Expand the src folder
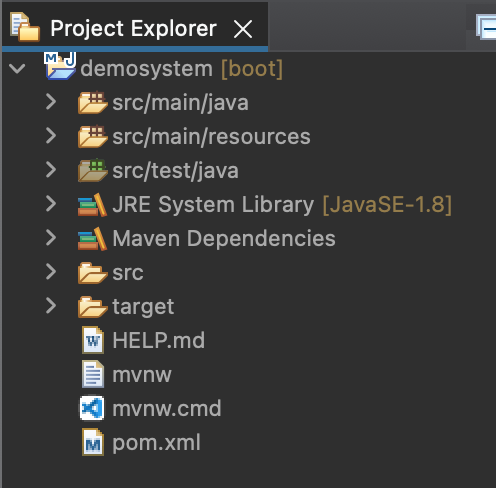496x488 pixels. click(51, 272)
